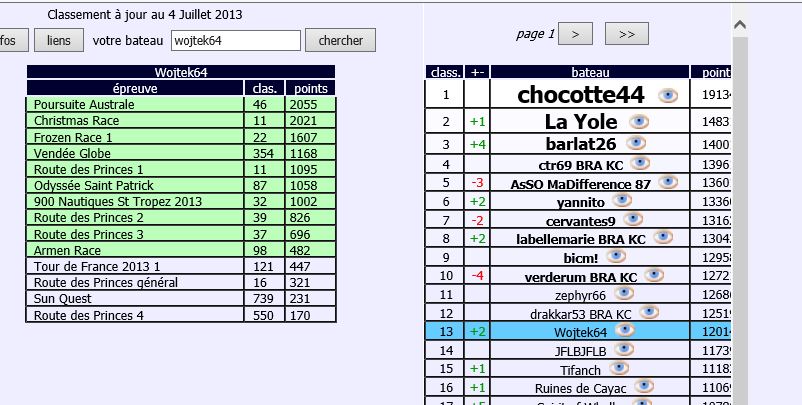This screenshot has width=802, height=405.
Task: Select Route des Princes général row
Action: [x=181, y=282]
